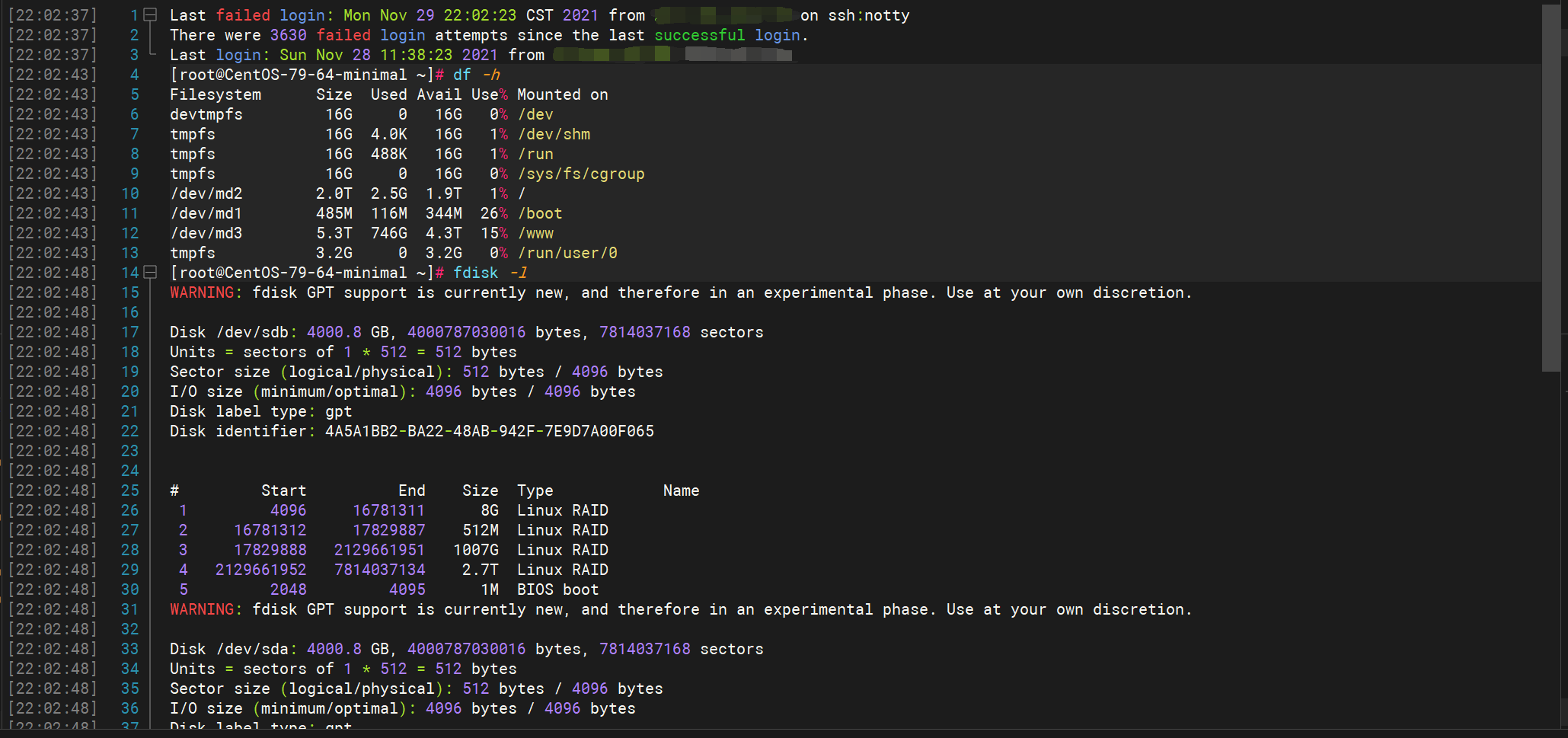1568x738 pixels.
Task: Click the '/run/user/0' mount point
Action: pyautogui.click(x=567, y=253)
